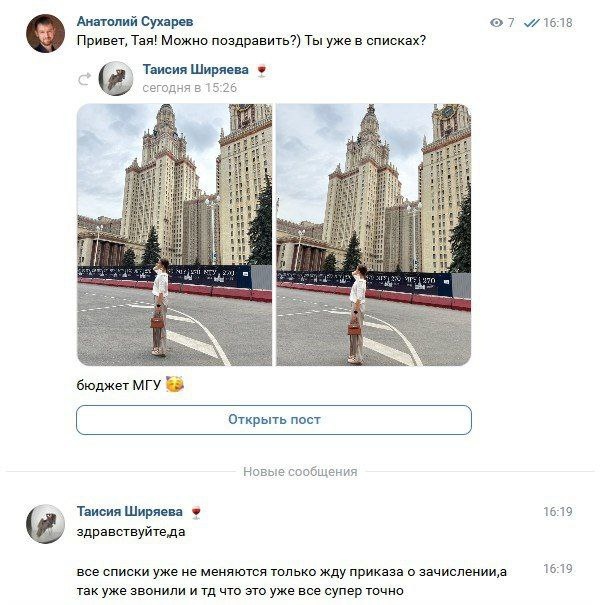Image resolution: width=601 pixels, height=605 pixels.
Task: Click the 16:18 message timestamp
Action: [x=558, y=23]
